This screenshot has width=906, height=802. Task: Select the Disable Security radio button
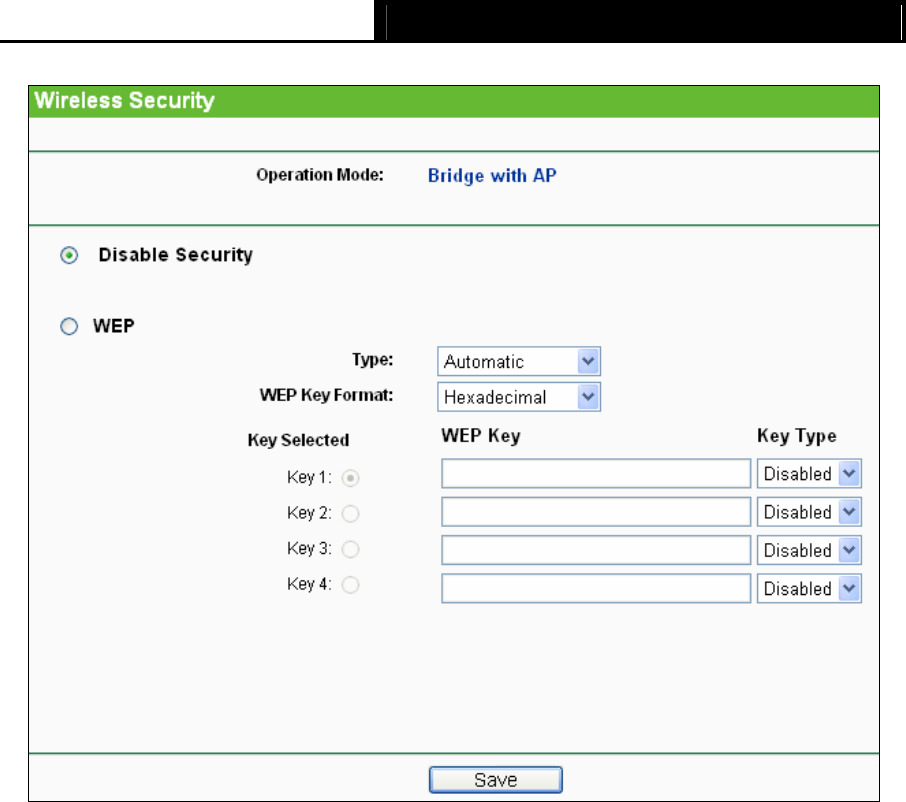pyautogui.click(x=69, y=255)
